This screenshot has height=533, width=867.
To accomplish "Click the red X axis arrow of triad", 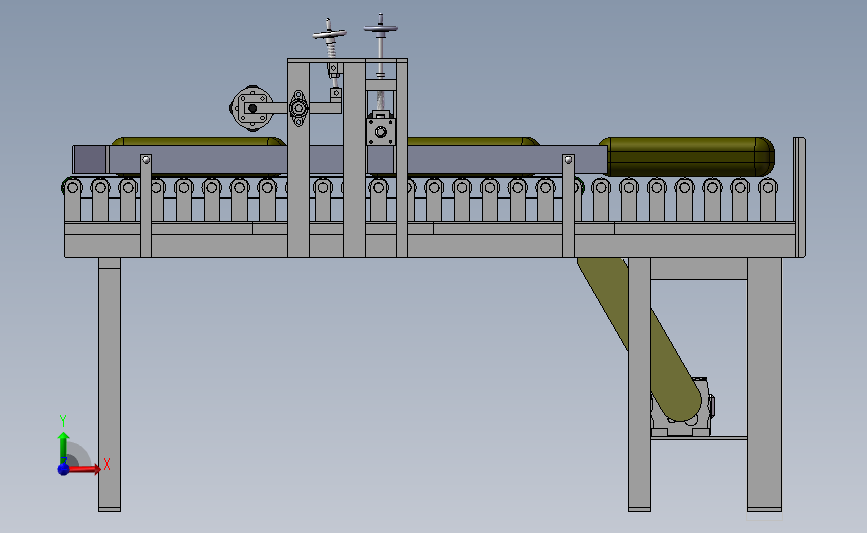I will click(84, 469).
